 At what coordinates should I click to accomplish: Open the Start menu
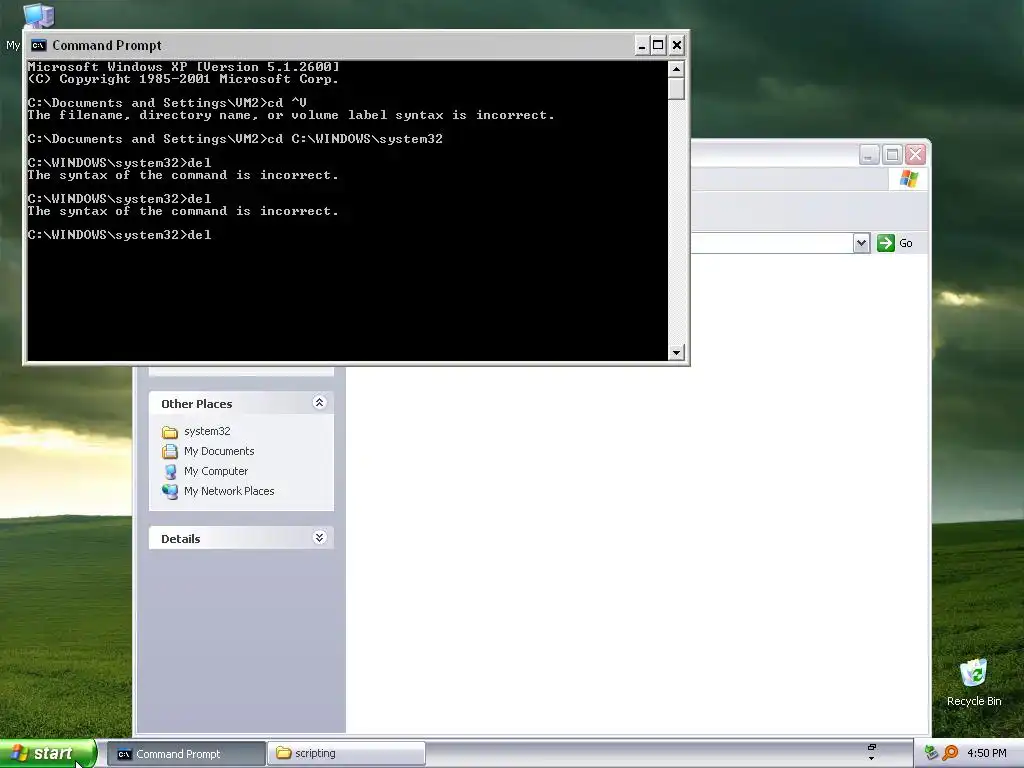click(x=48, y=754)
